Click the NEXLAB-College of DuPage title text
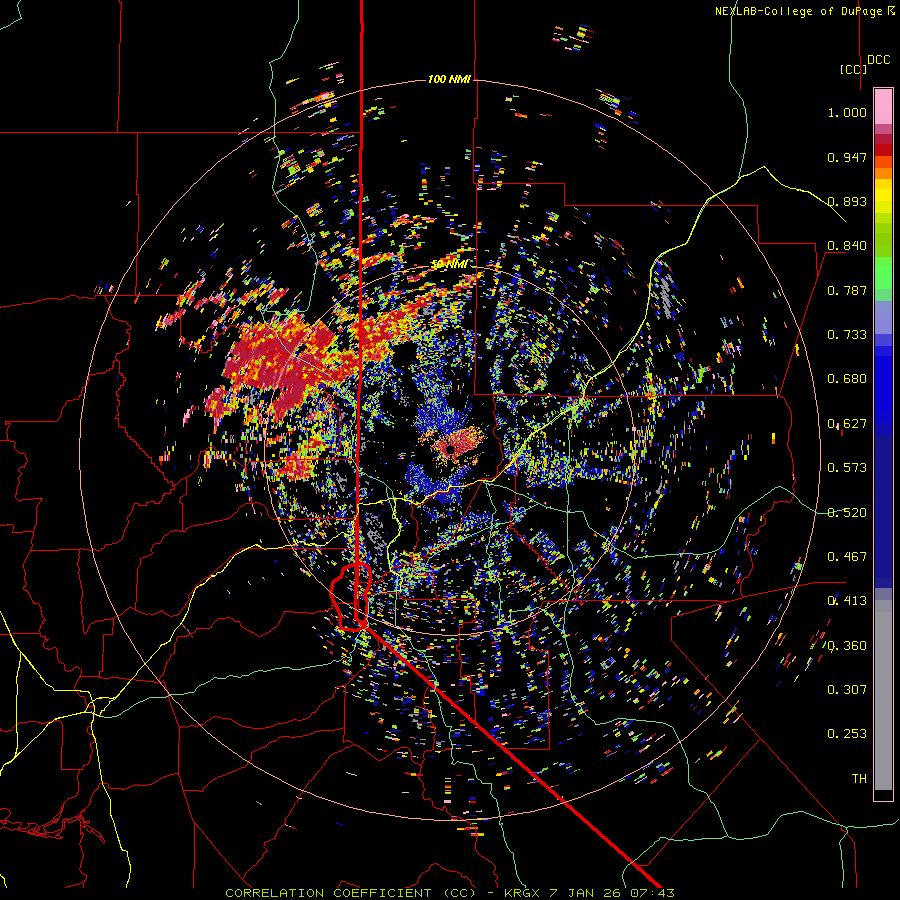The height and width of the screenshot is (900, 900). [804, 11]
